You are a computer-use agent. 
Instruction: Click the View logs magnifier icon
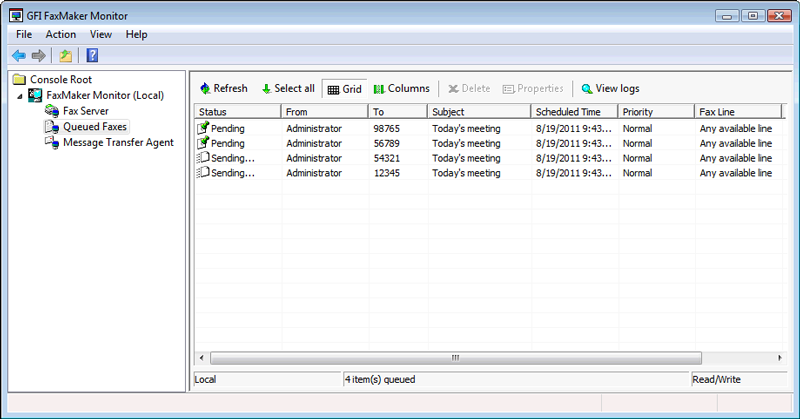click(587, 89)
